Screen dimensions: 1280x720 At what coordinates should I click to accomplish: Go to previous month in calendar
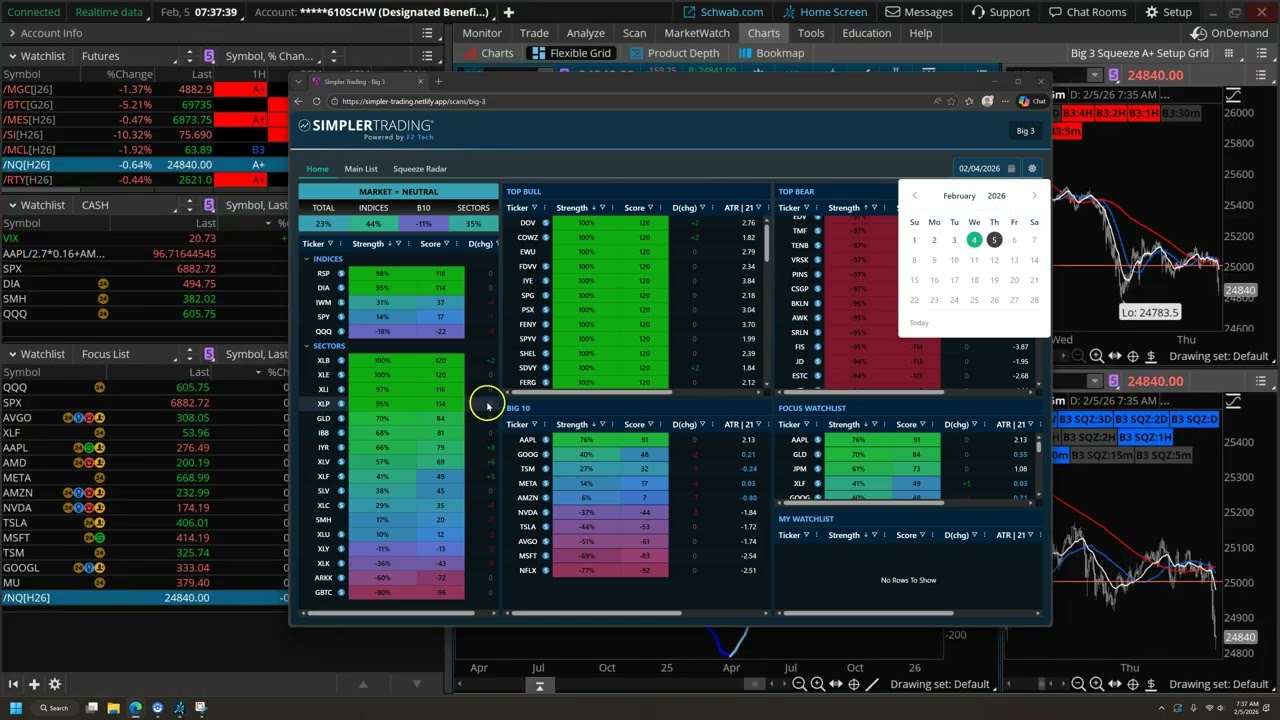[914, 196]
